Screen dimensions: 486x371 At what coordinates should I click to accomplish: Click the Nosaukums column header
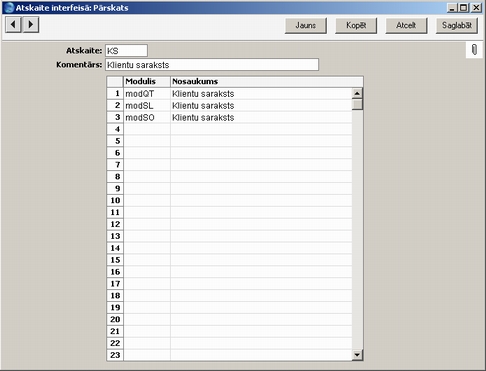267,82
